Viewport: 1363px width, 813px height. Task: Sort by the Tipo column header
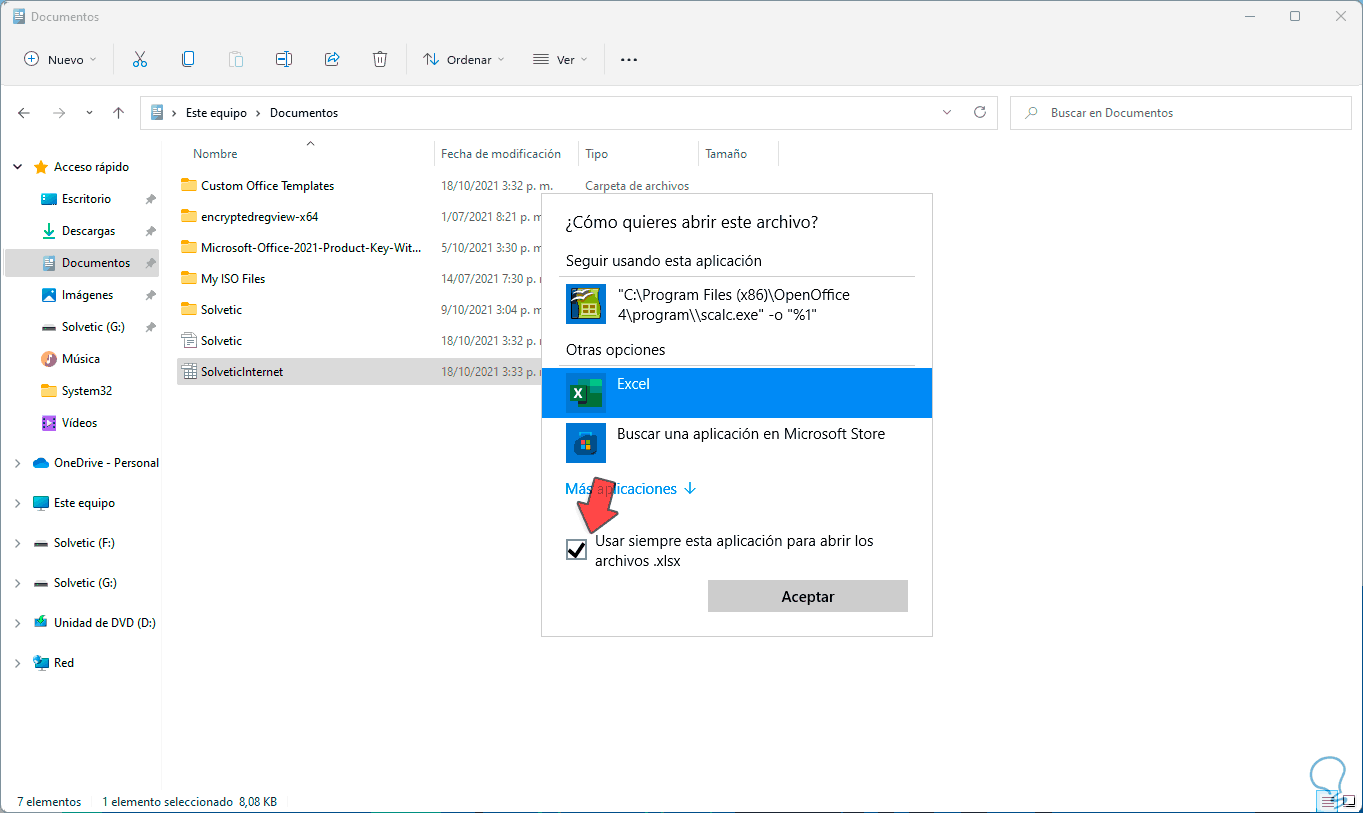click(597, 154)
